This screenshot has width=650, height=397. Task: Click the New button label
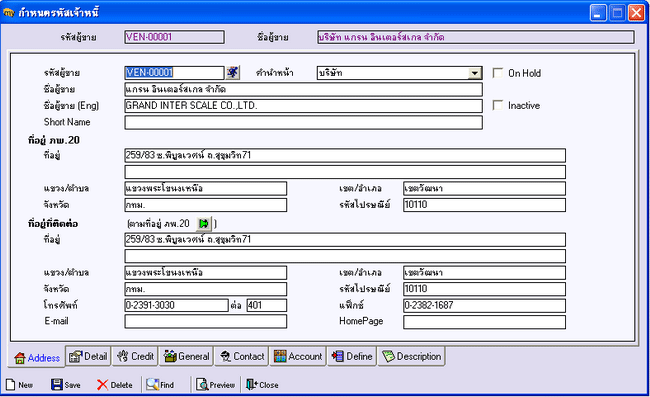pyautogui.click(x=25, y=385)
